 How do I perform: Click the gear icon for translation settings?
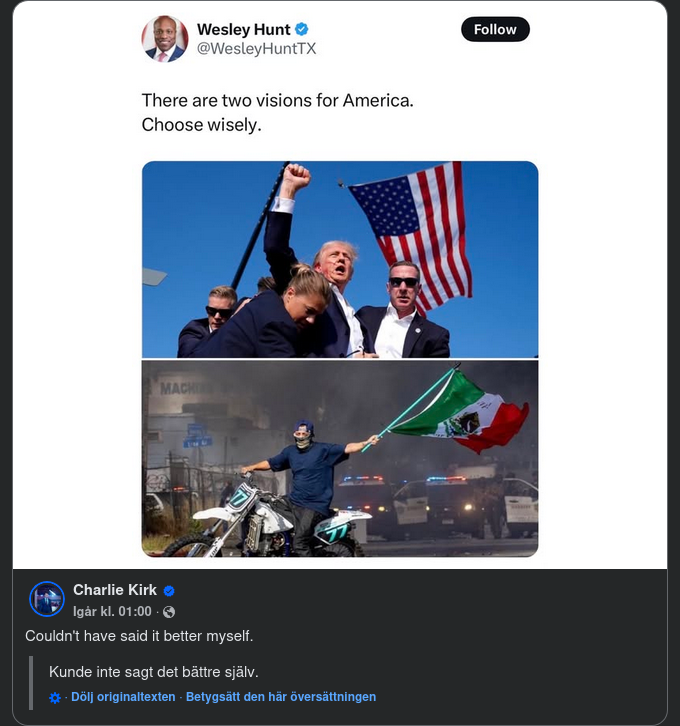[55, 698]
